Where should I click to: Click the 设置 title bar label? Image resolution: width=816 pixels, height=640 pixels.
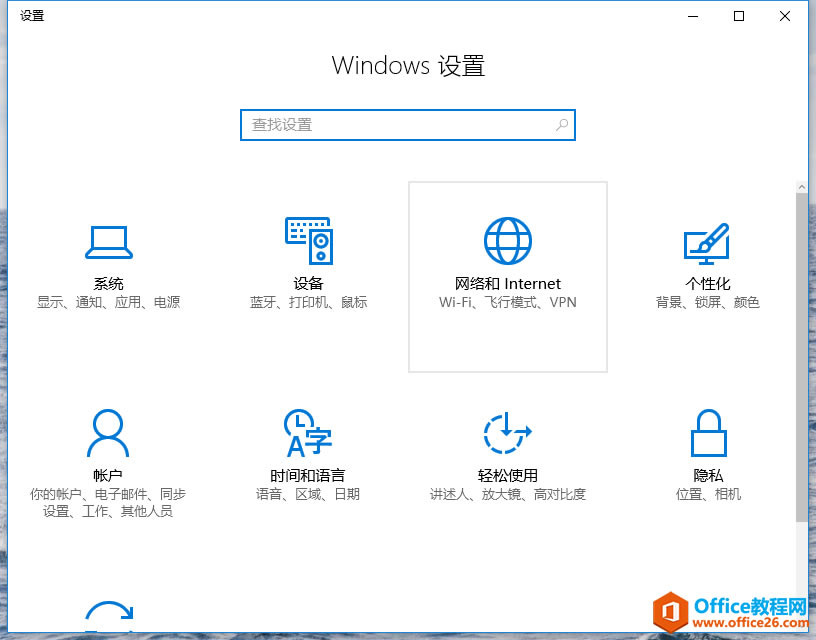[x=30, y=15]
